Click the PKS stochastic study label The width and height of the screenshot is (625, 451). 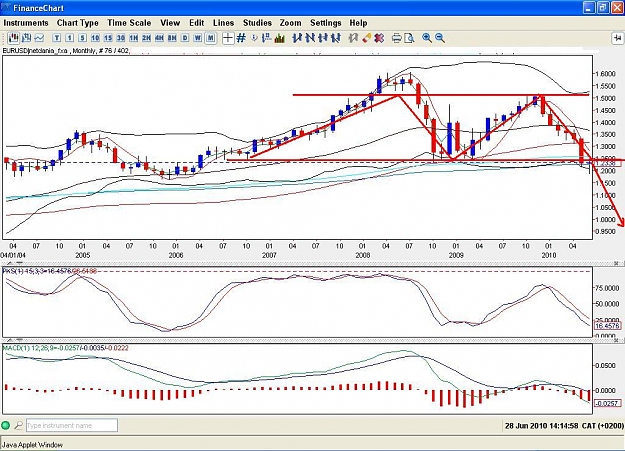pos(50,271)
